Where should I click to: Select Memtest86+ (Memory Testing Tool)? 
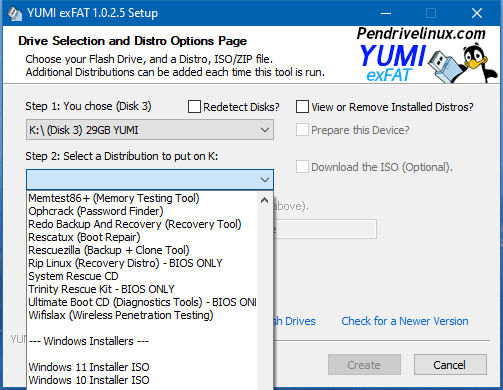[114, 198]
